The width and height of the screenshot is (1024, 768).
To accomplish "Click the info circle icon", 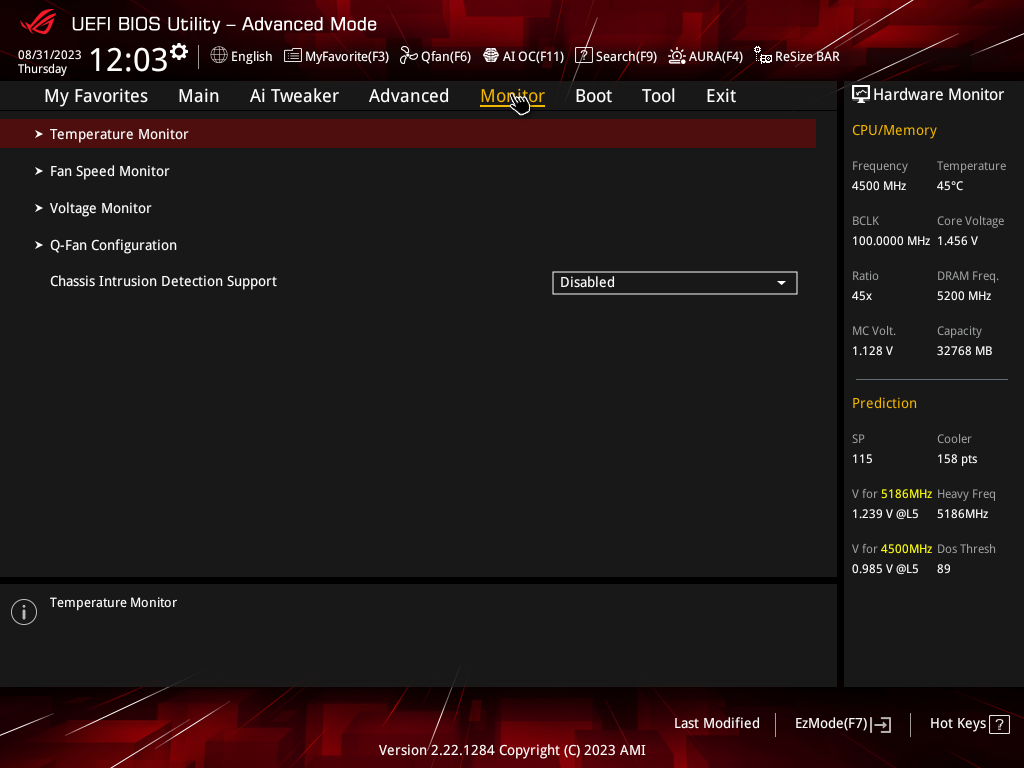I will point(24,612).
